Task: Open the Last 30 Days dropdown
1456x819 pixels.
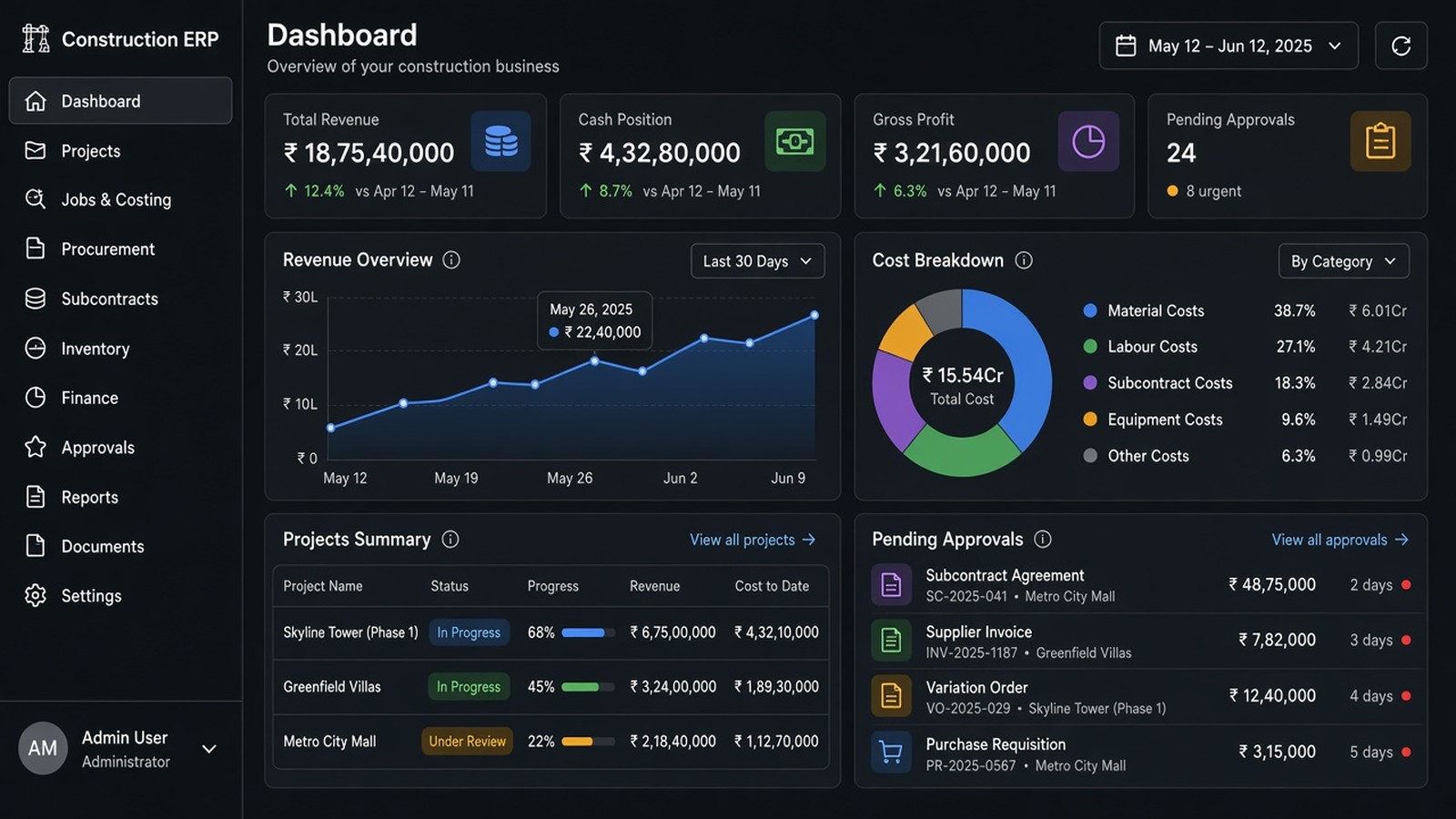Action: point(757,261)
